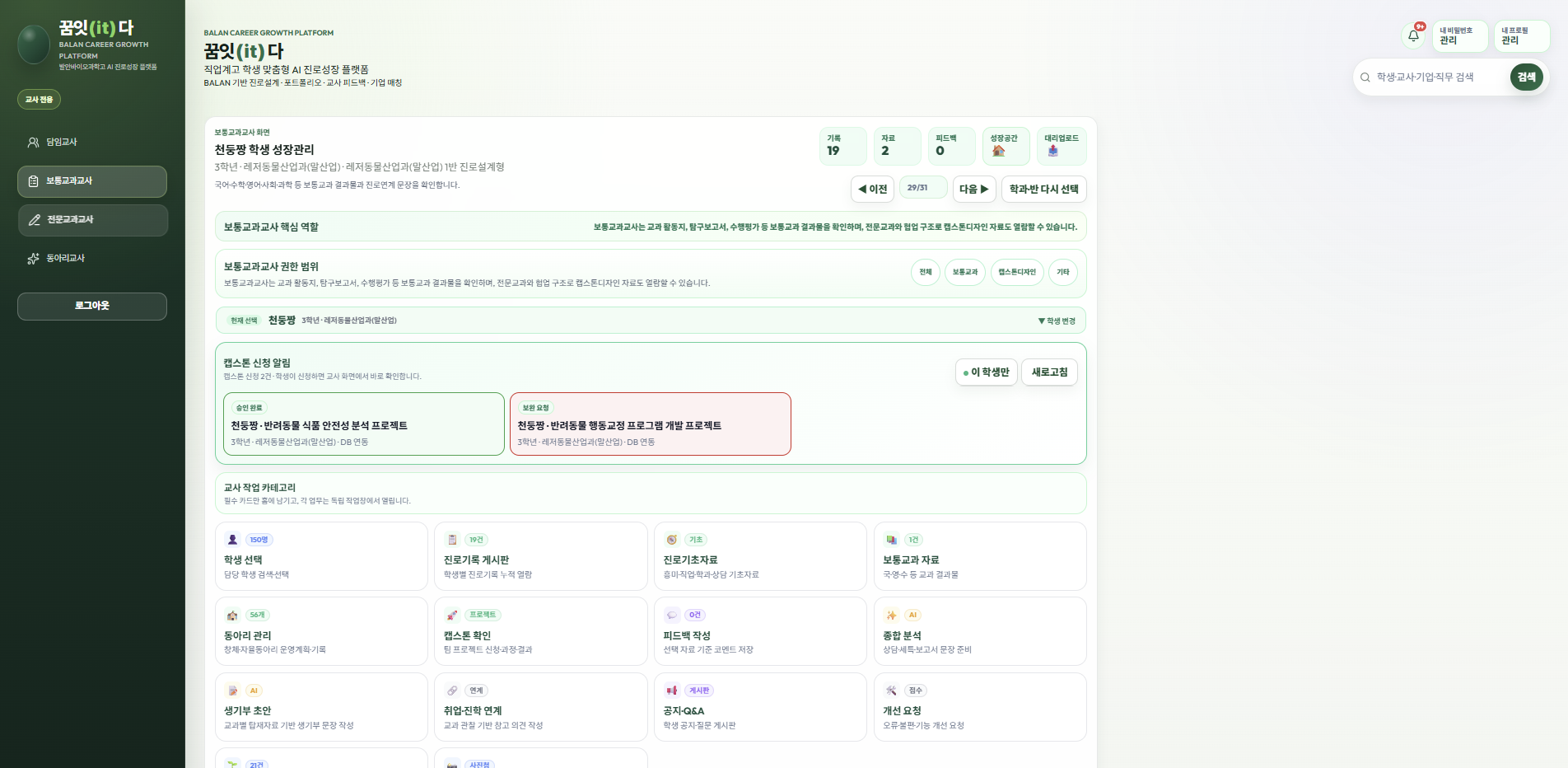Click the upload icon under 대리업로드

pos(1052,151)
